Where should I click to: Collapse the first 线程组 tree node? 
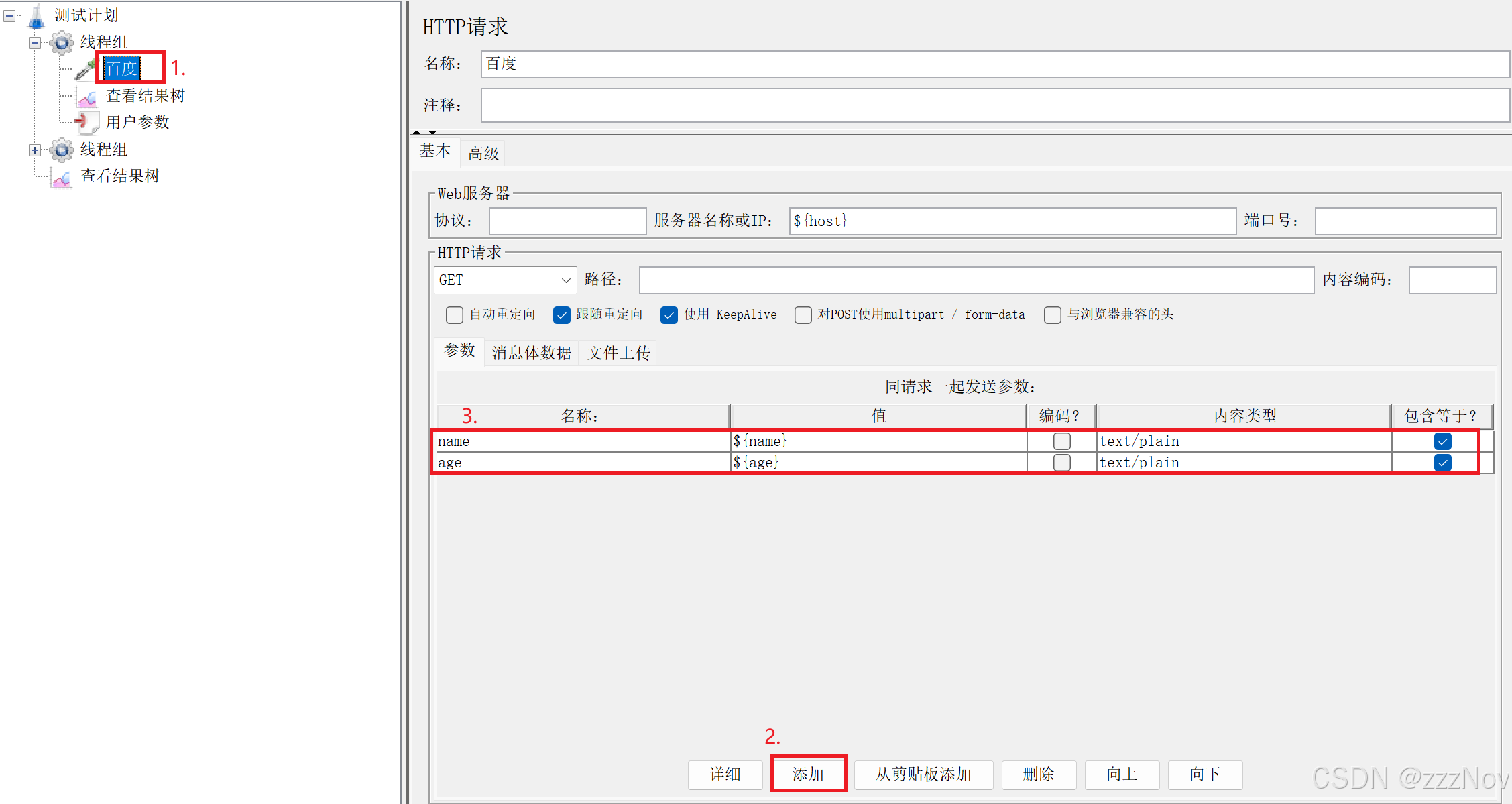35,43
